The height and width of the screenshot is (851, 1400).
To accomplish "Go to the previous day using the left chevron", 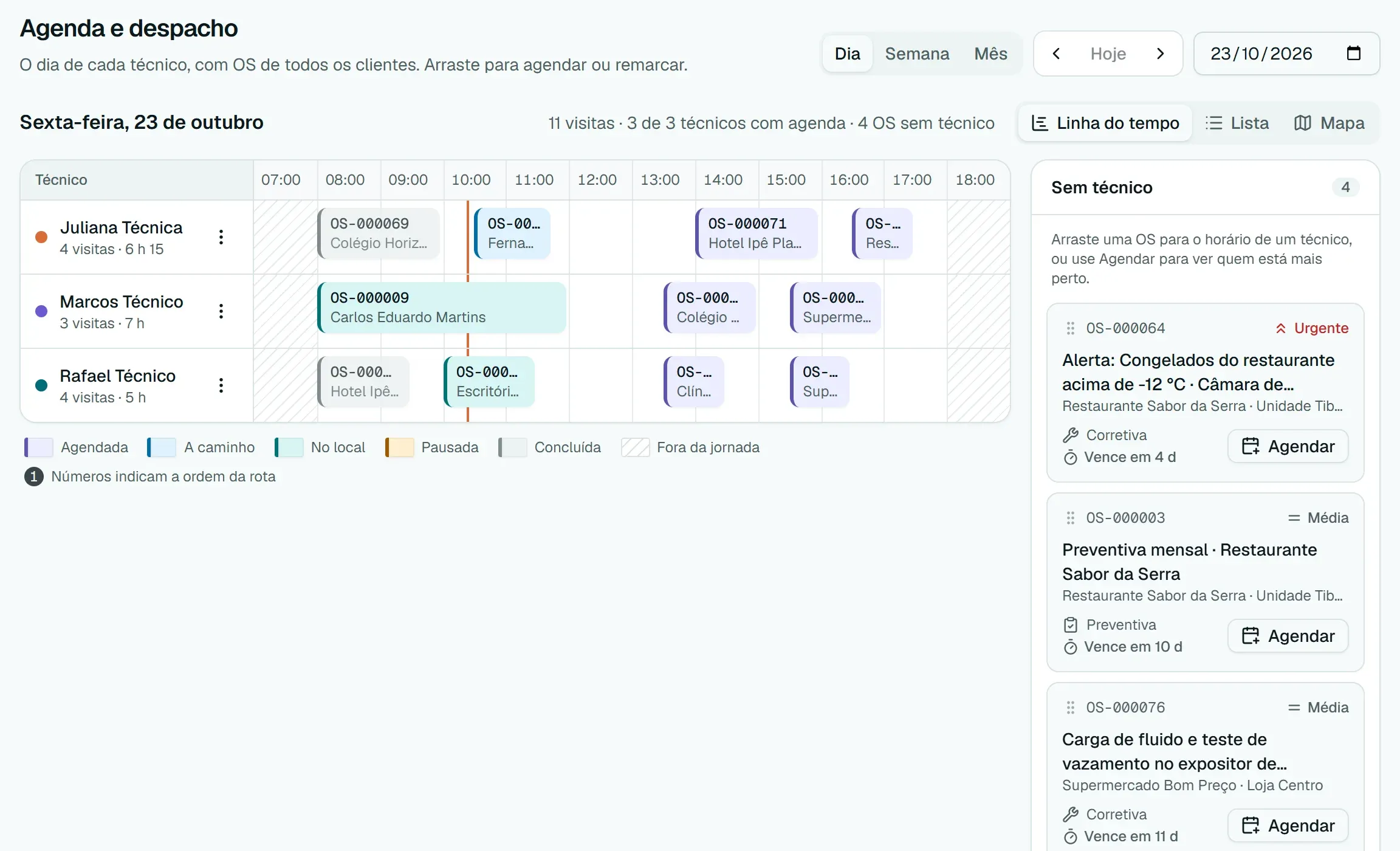I will (x=1057, y=53).
